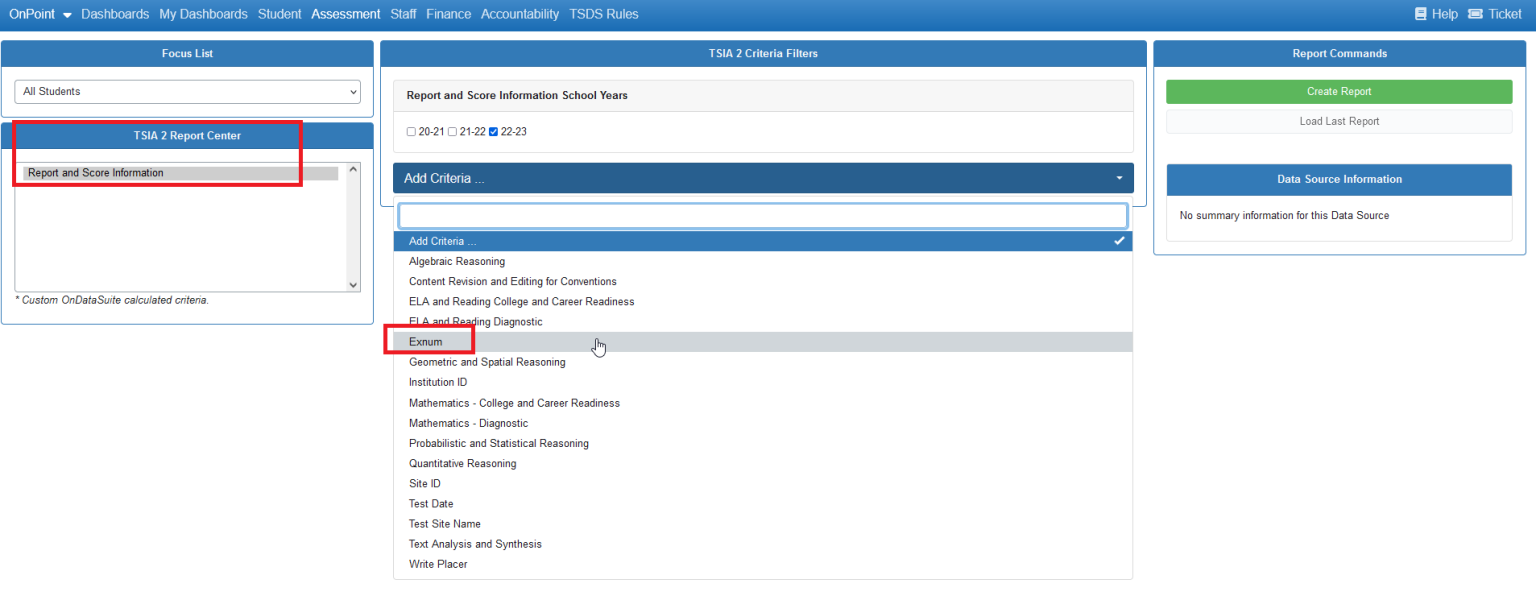Open the Accountability menu
This screenshot has width=1536, height=596.
coord(520,13)
